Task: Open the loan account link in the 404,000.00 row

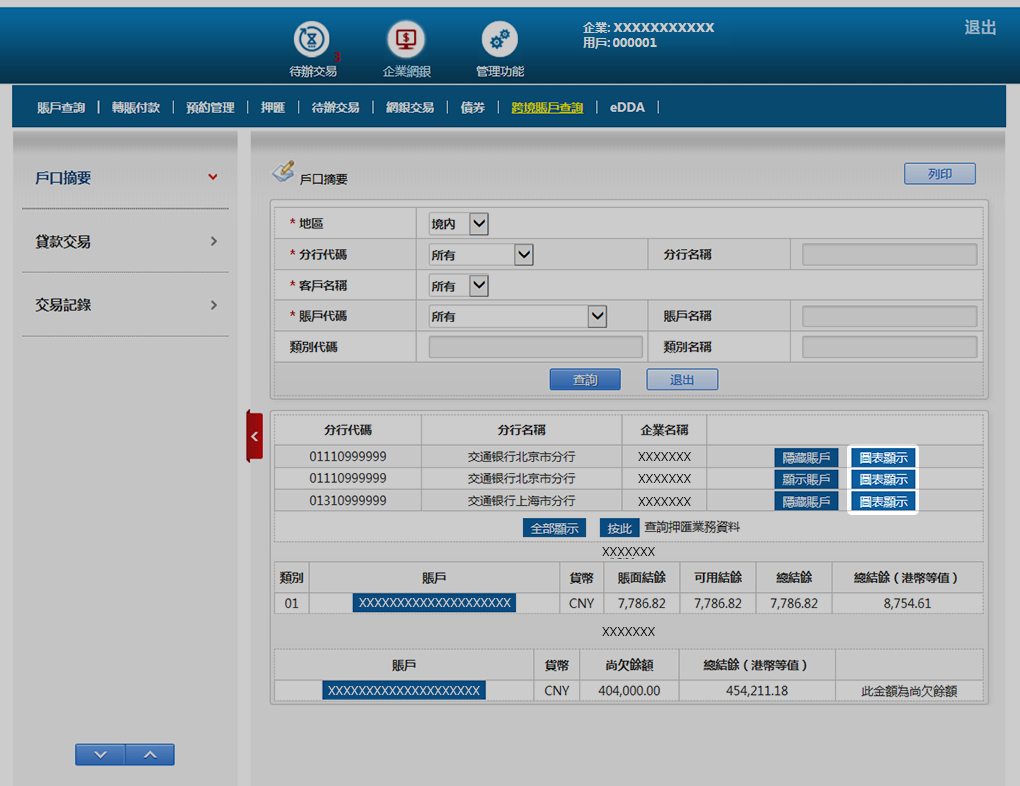Action: click(x=404, y=690)
